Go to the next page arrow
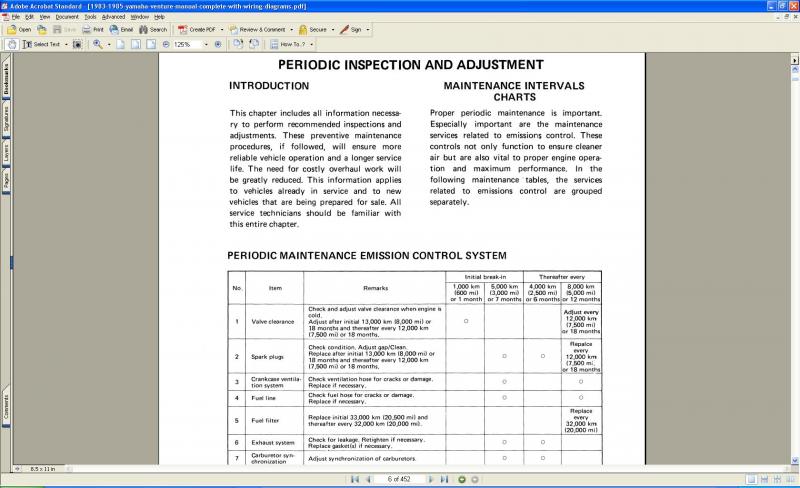800x488 pixels. [x=430, y=479]
